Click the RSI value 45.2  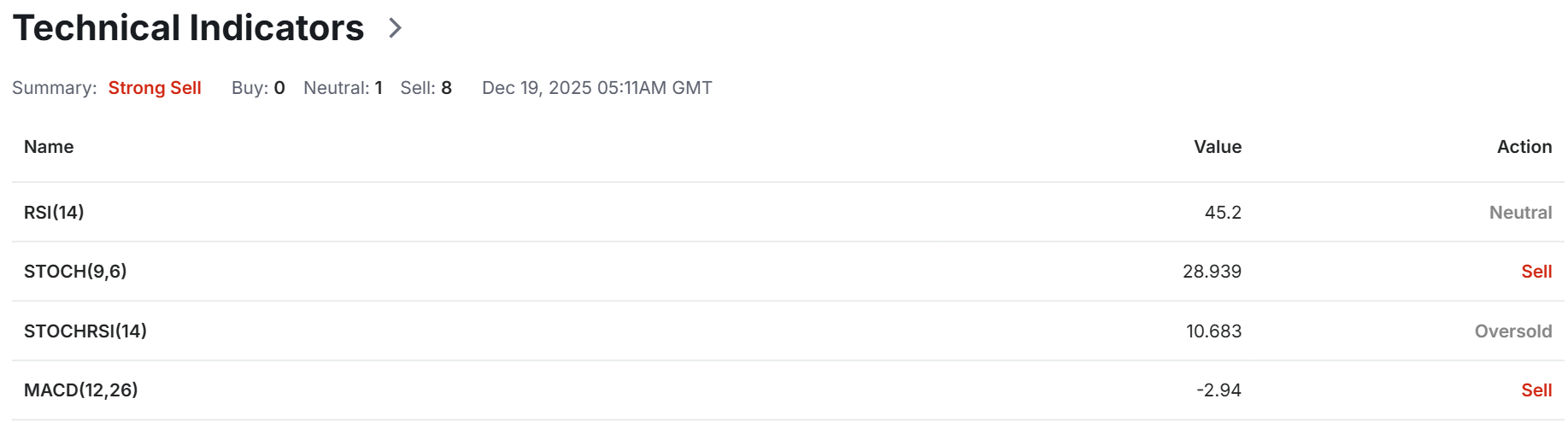point(1223,213)
